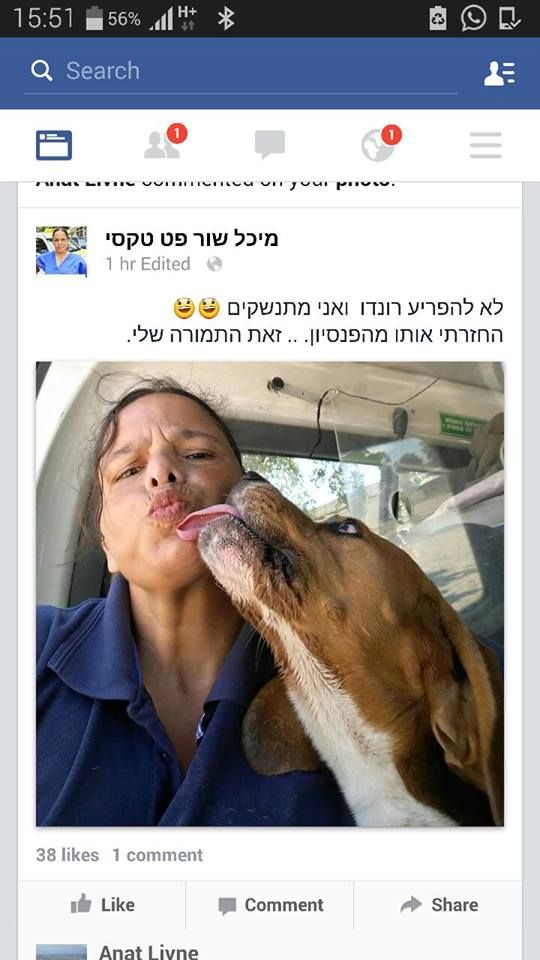Open the Messages chat bubble icon
The image size is (540, 960).
(270, 144)
